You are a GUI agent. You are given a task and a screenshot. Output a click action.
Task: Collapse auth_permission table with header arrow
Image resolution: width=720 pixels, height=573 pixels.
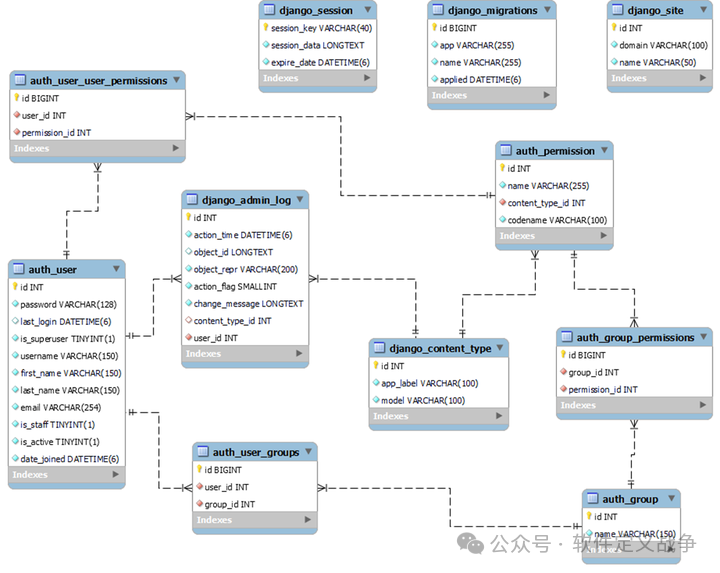point(604,150)
